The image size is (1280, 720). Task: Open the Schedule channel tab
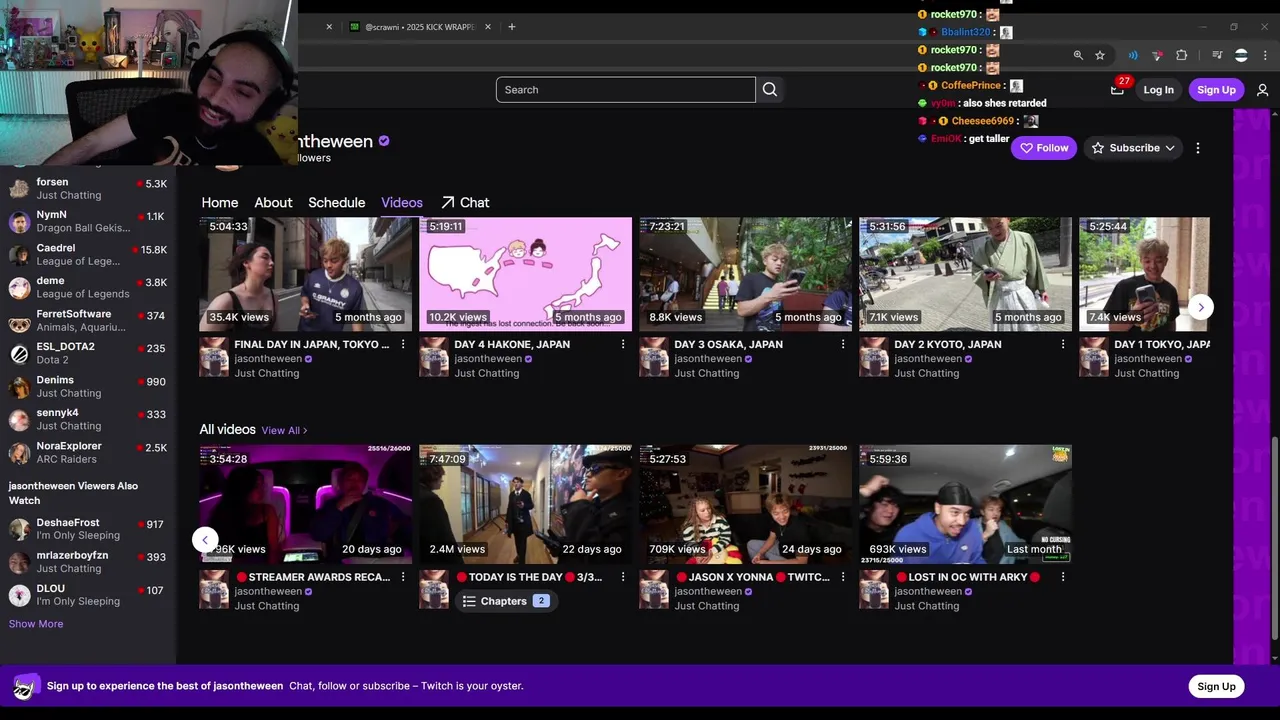click(337, 202)
